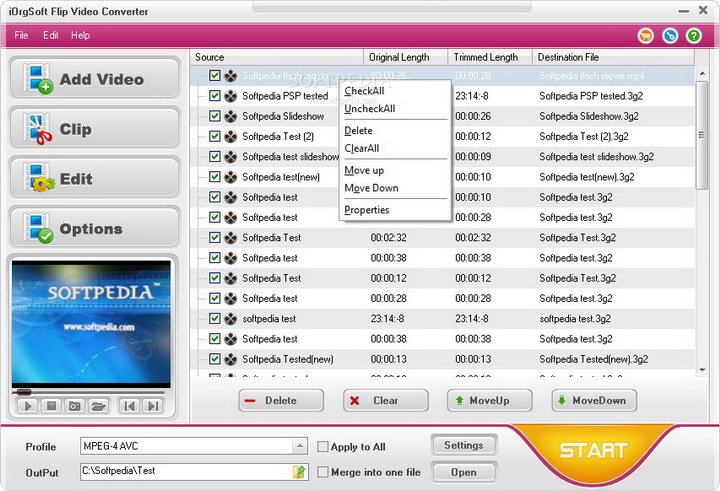Click film reel icon of Softpedia Test (2)
Viewport: 720px width, 491px height.
coord(231,136)
